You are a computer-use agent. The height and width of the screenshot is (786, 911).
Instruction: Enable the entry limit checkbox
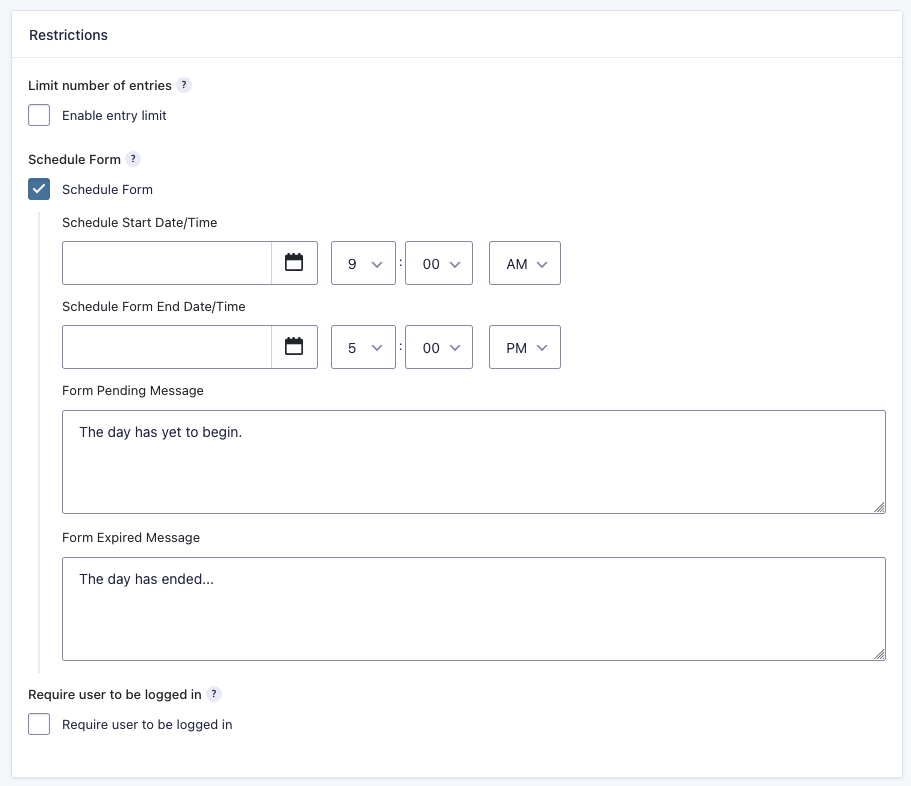pyautogui.click(x=38, y=115)
